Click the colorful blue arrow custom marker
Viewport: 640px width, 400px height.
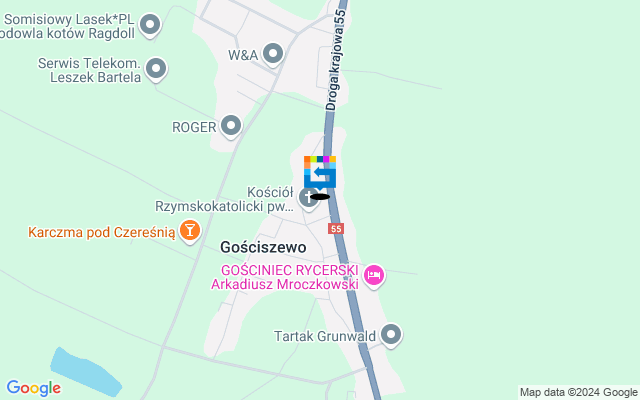pos(320,173)
